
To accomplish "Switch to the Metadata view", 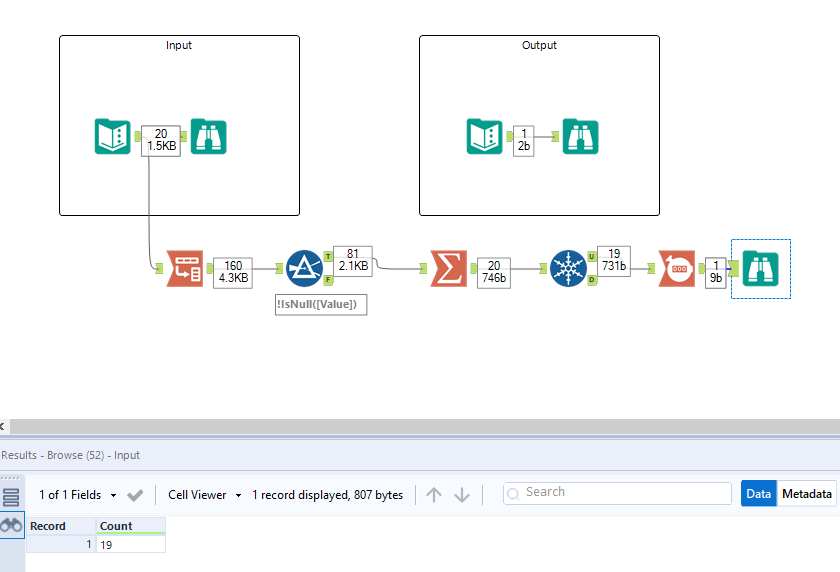I will tap(807, 494).
